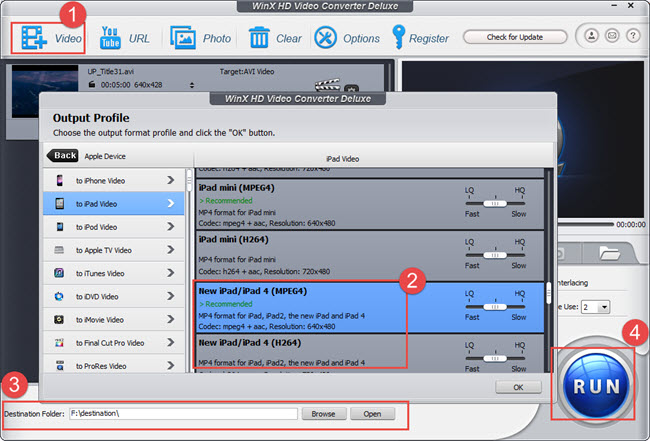
Task: Click the Clear trash bin icon
Action: 259,38
